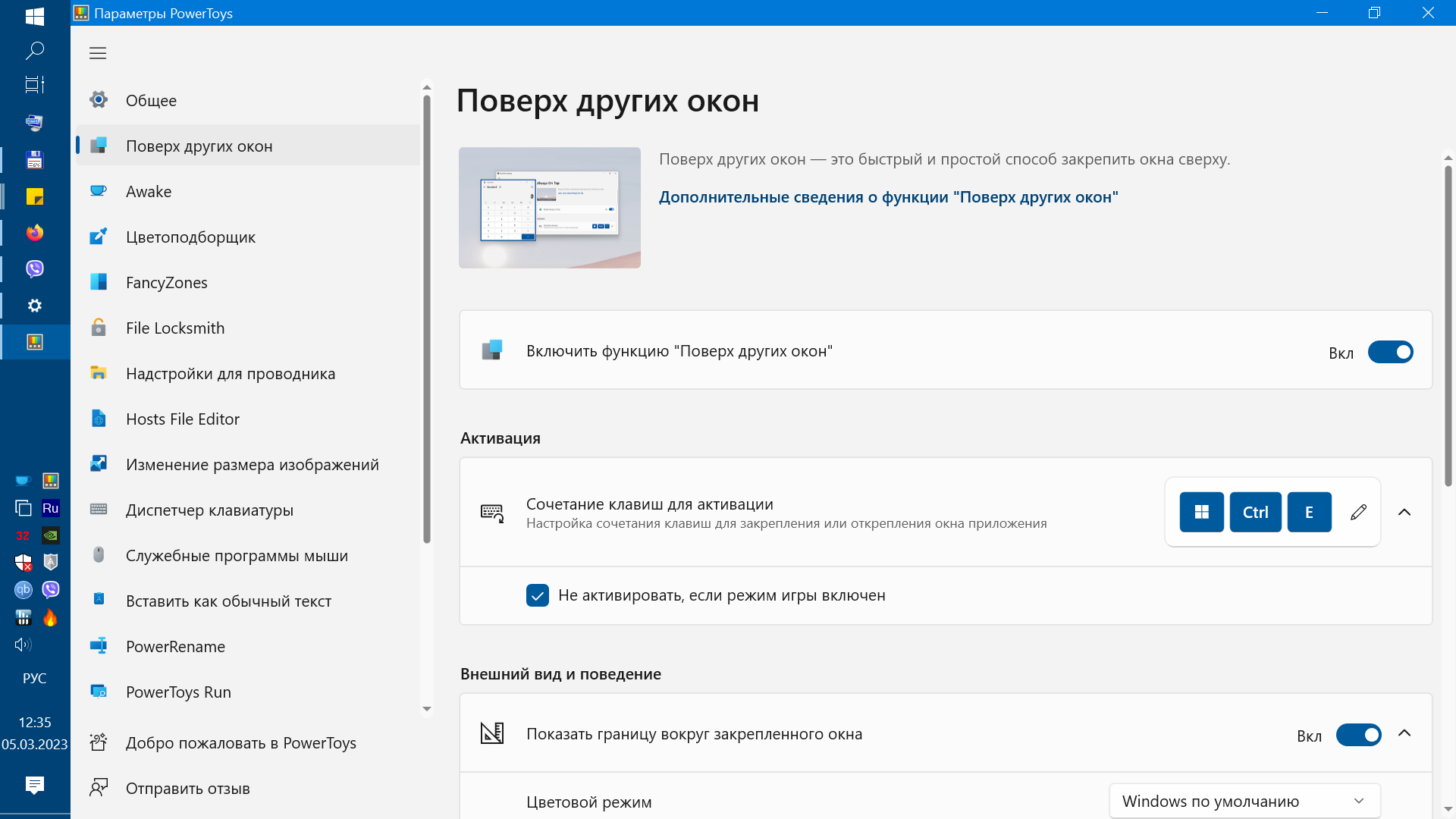Screen dimensions: 1456x819
Task: Click the hamburger navigation menu icon
Action: coord(98,53)
